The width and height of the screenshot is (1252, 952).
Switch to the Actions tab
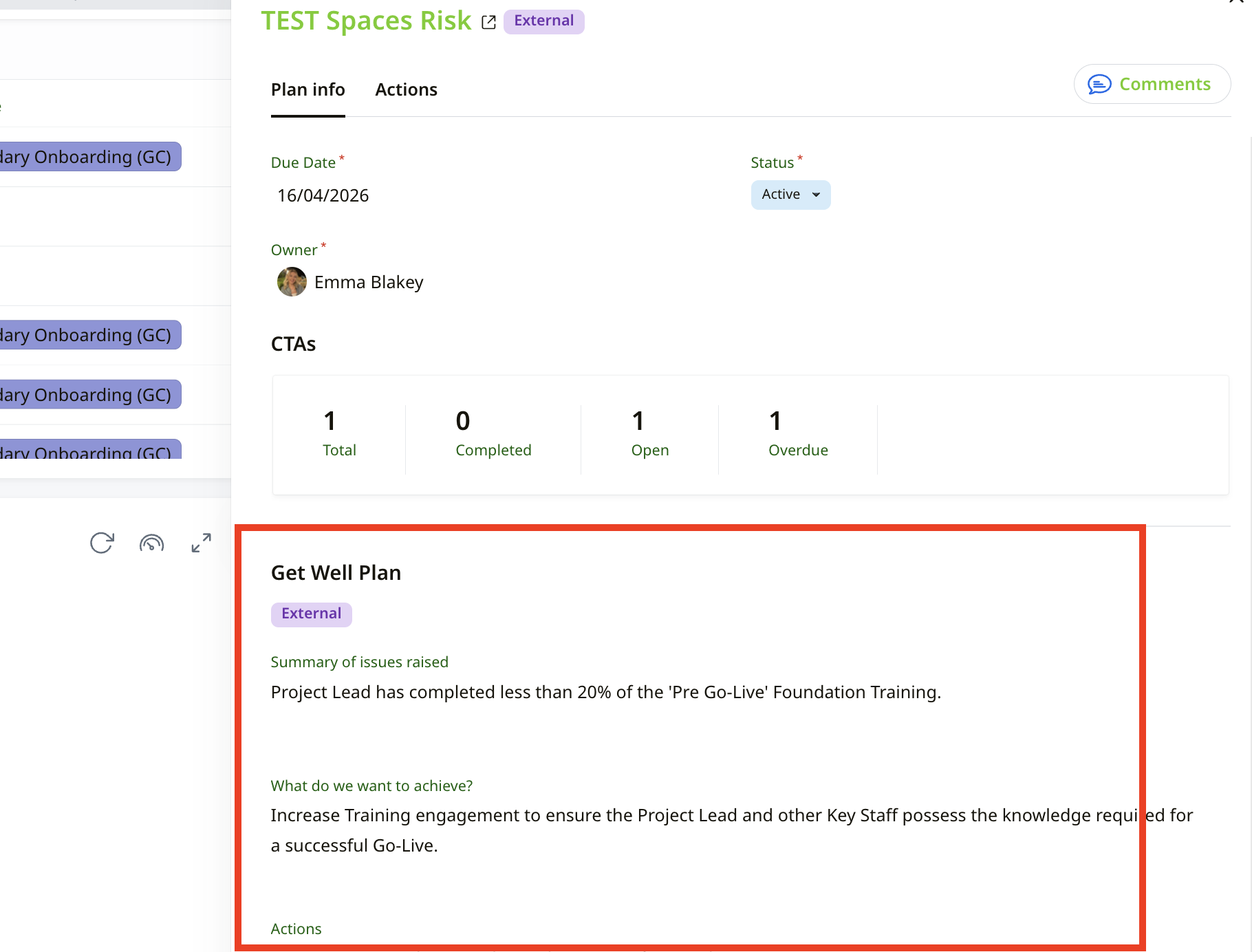tap(406, 89)
